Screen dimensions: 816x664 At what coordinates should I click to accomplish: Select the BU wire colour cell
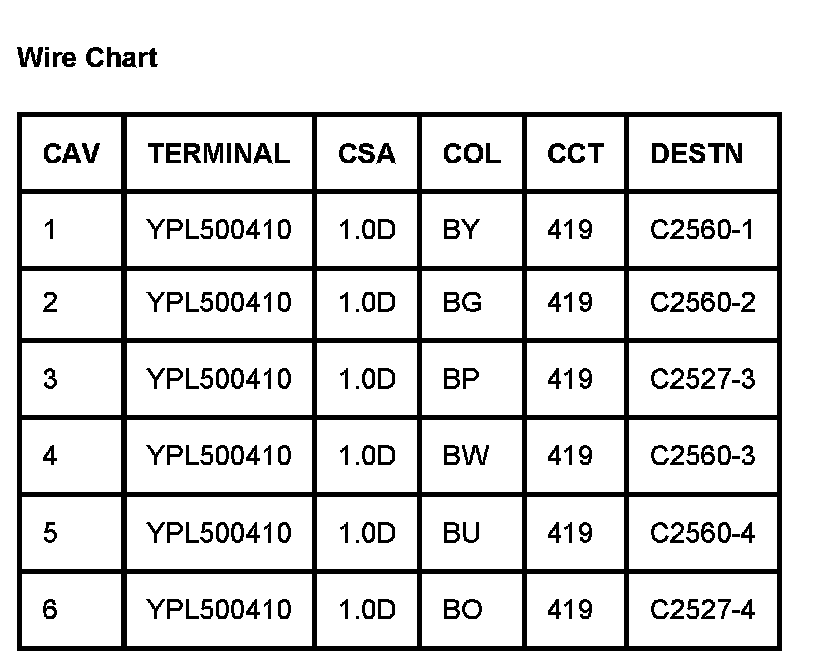(461, 532)
